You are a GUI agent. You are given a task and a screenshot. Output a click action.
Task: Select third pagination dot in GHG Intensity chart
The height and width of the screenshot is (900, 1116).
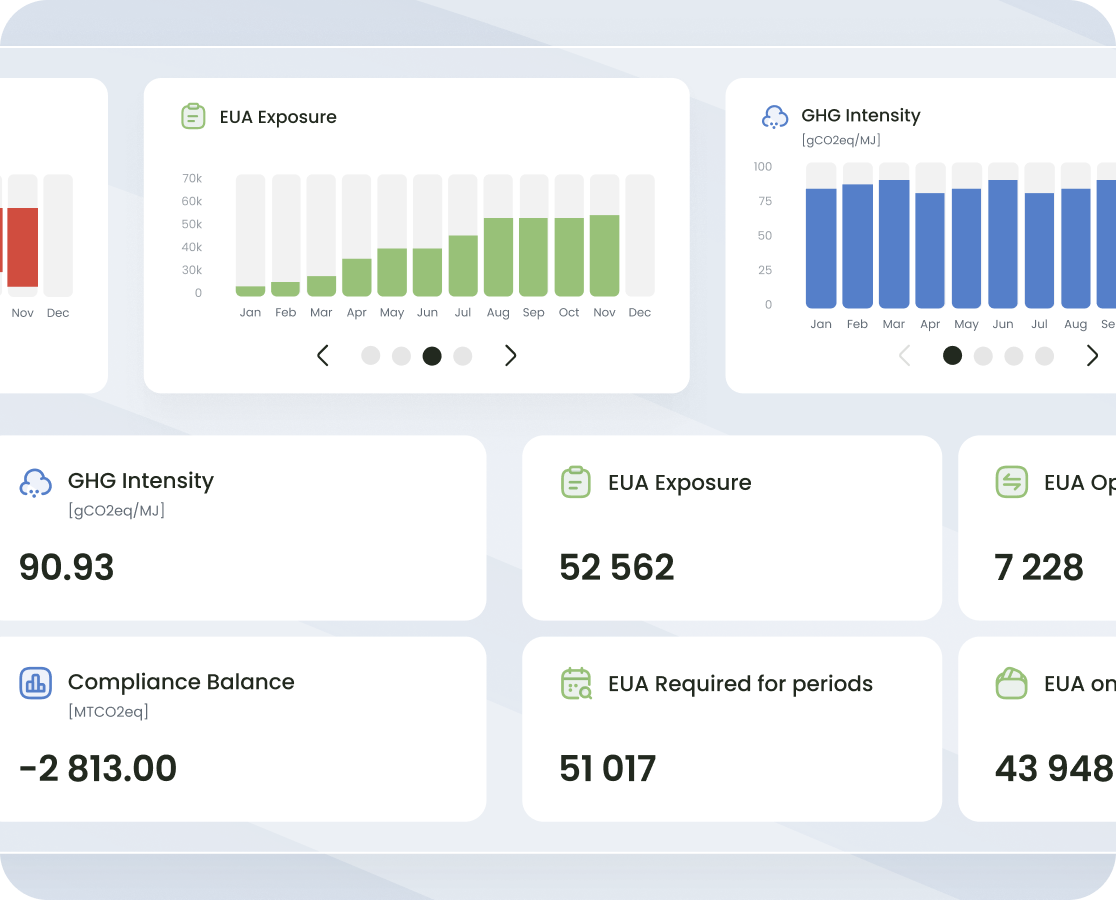(1014, 355)
